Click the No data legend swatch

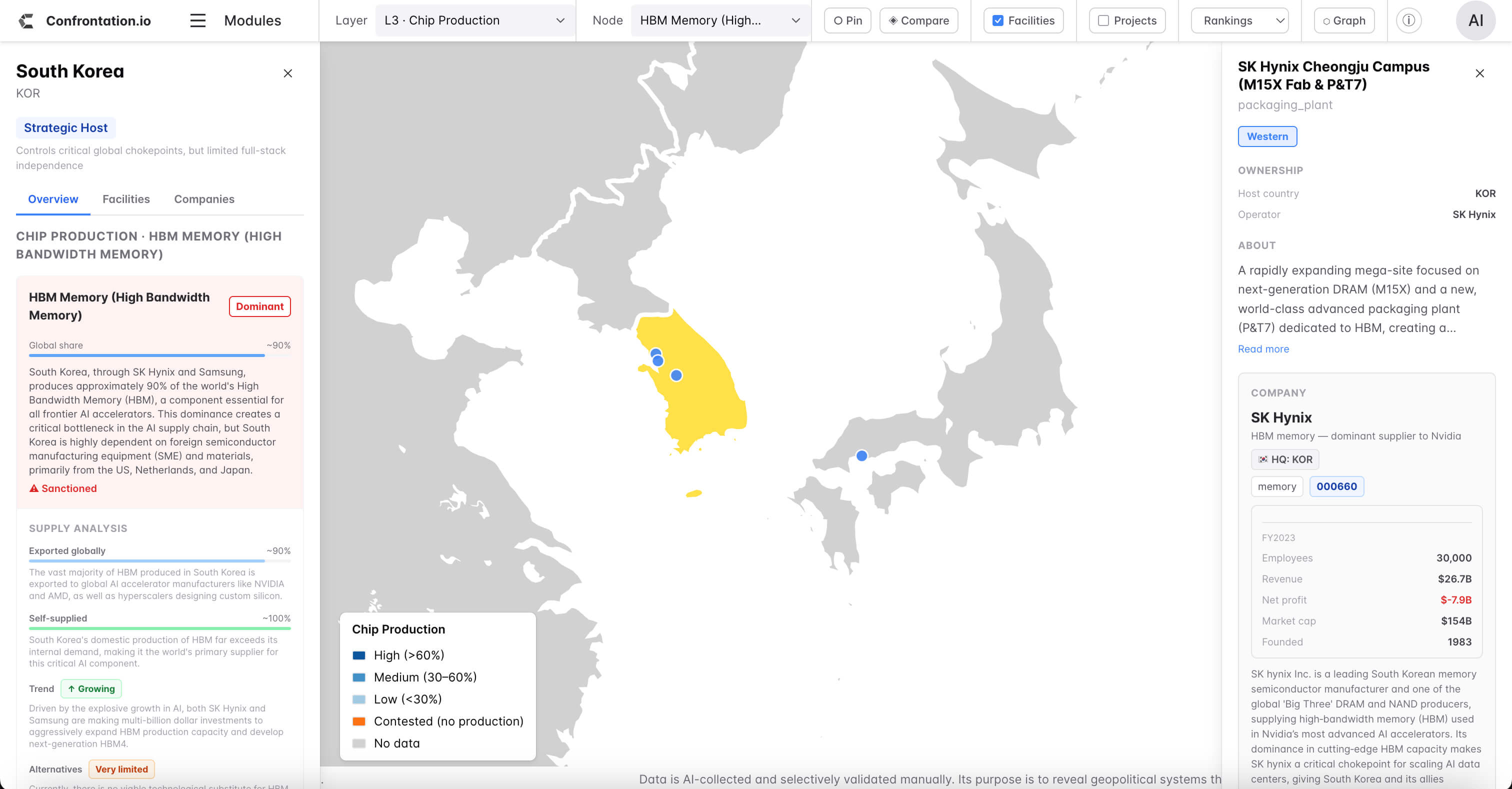(358, 743)
